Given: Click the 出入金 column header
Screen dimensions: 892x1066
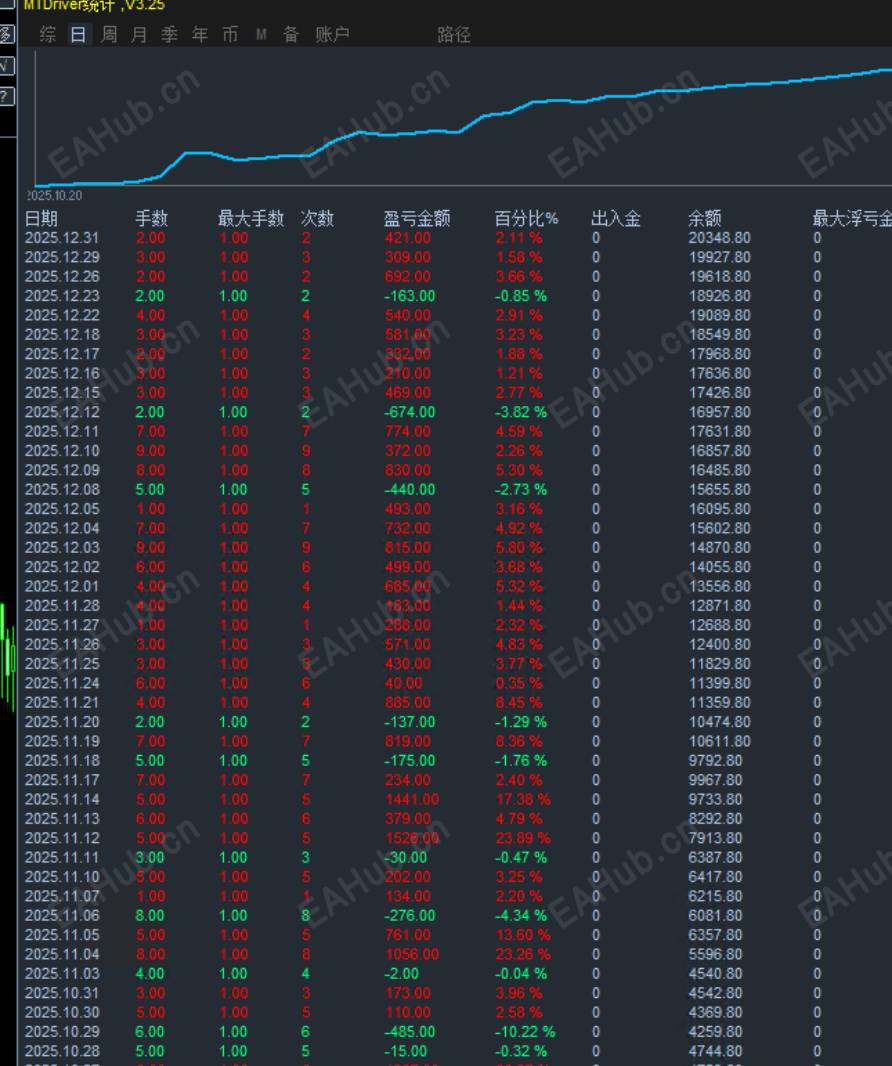Looking at the screenshot, I should [x=616, y=218].
